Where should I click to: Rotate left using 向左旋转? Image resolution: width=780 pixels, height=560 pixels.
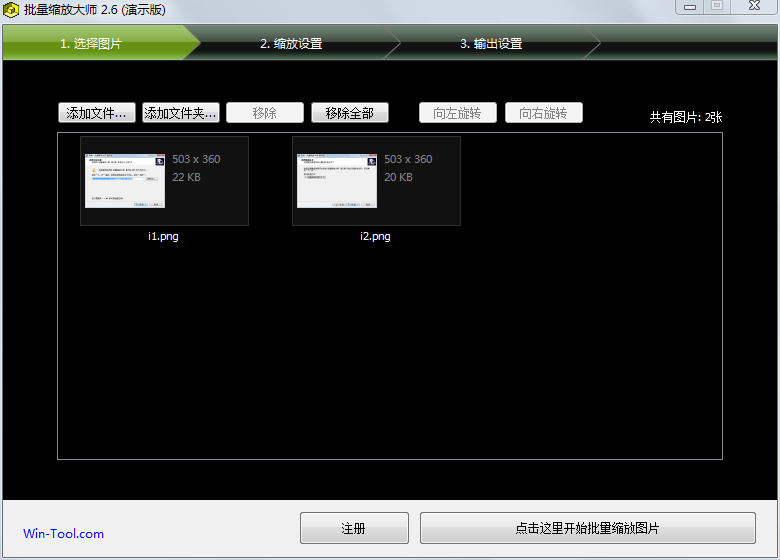(458, 113)
